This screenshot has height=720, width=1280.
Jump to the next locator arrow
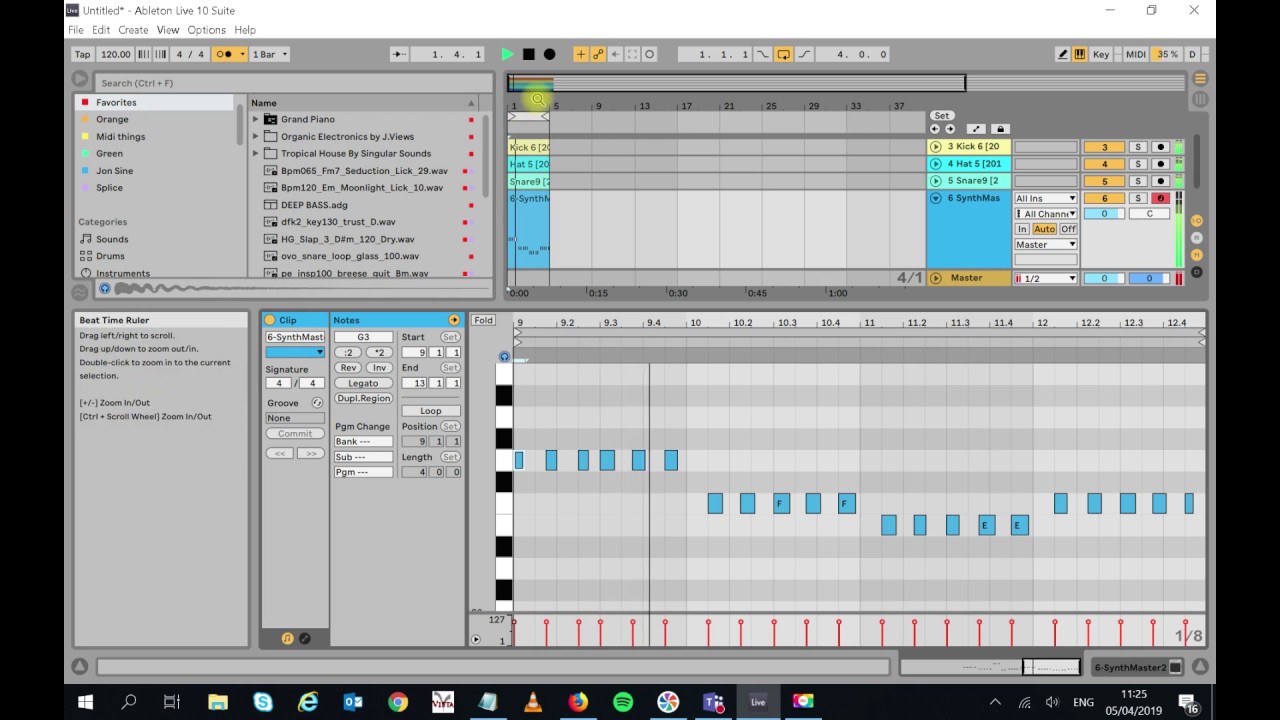(949, 129)
